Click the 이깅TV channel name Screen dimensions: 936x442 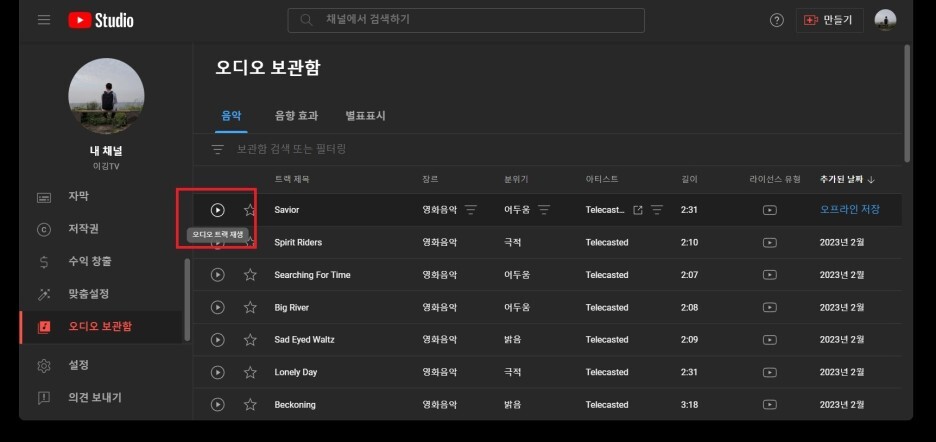[x=106, y=167]
